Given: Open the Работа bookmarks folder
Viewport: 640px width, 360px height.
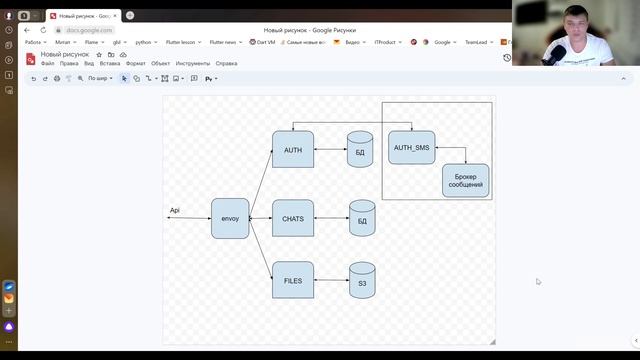Looking at the screenshot, I should tap(36, 42).
